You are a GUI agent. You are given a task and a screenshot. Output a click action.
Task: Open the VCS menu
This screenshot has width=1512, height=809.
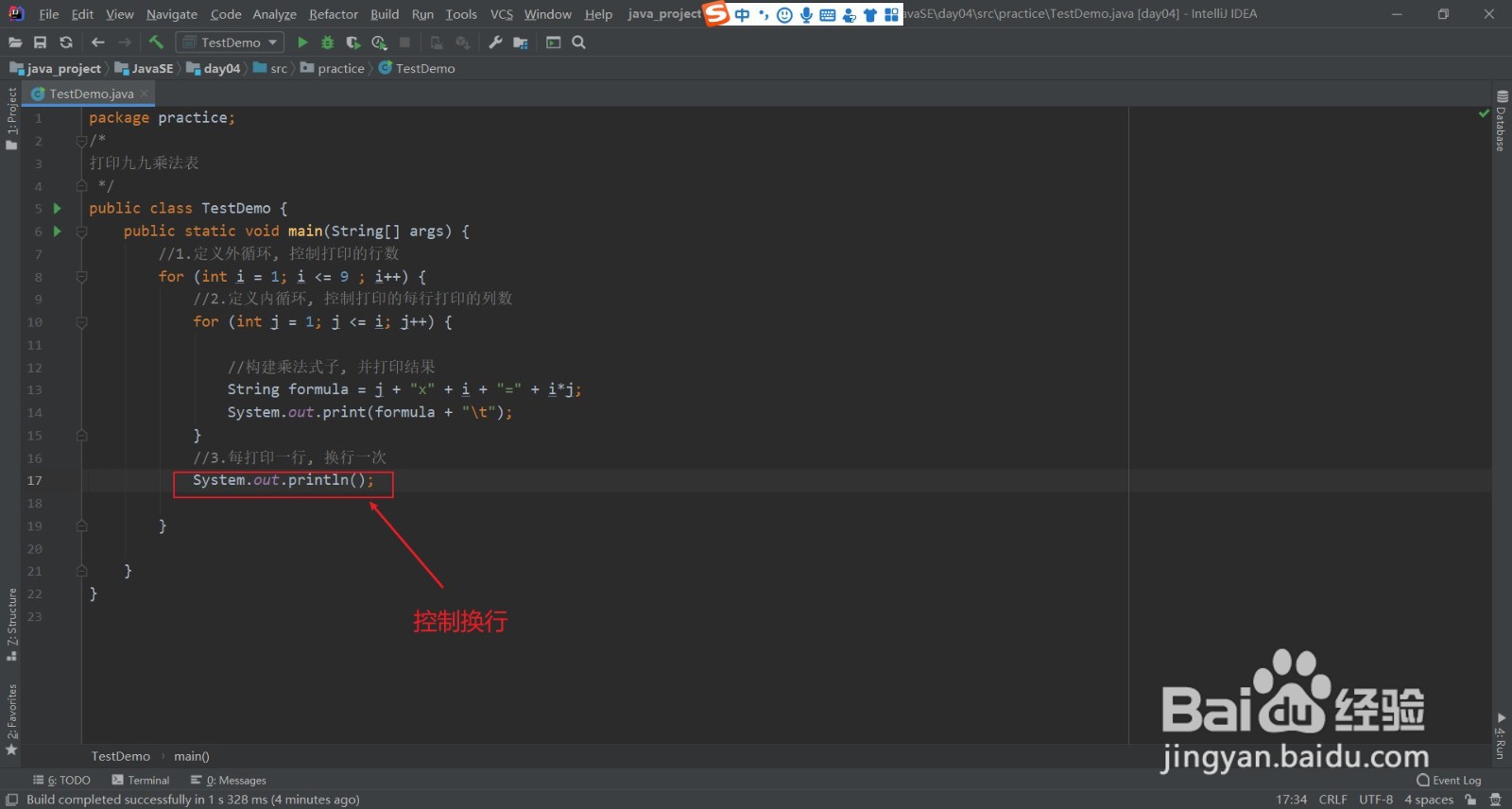pyautogui.click(x=502, y=14)
